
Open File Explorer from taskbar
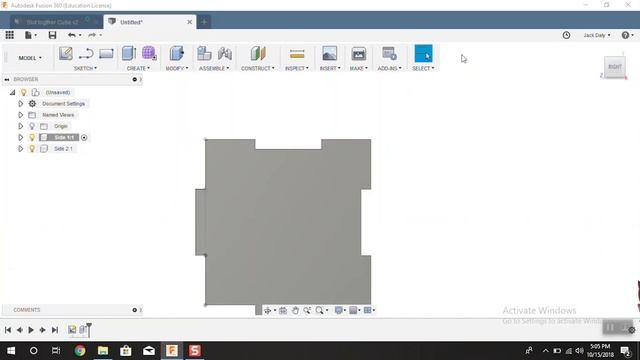point(103,351)
